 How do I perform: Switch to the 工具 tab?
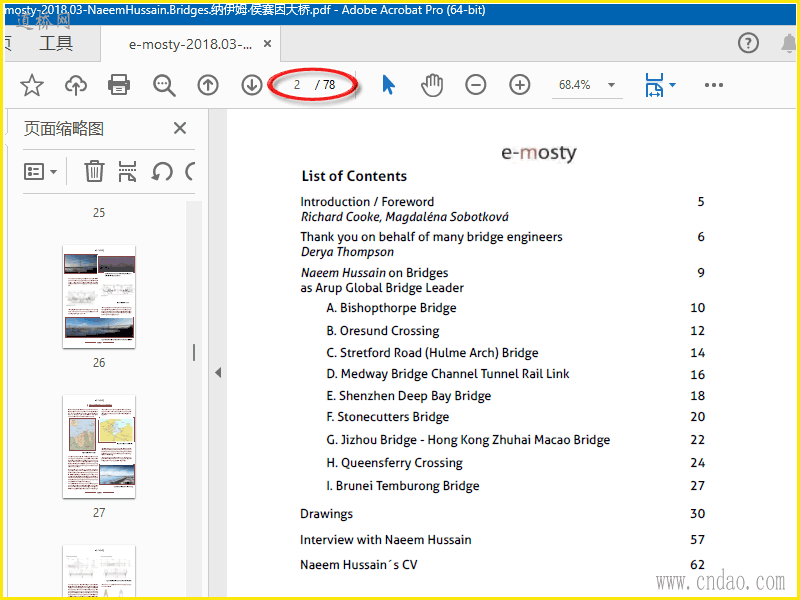click(x=56, y=43)
